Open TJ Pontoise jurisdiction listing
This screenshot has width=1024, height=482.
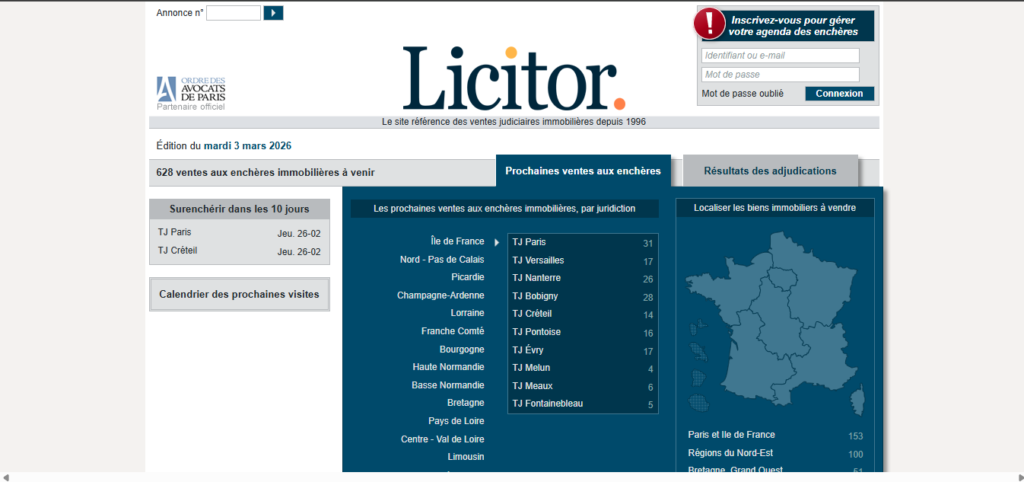point(583,332)
